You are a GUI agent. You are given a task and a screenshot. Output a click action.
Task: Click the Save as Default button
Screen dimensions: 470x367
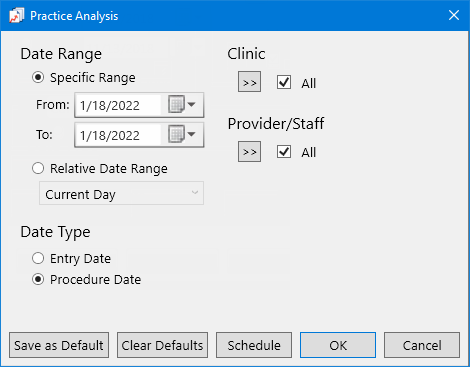point(59,345)
